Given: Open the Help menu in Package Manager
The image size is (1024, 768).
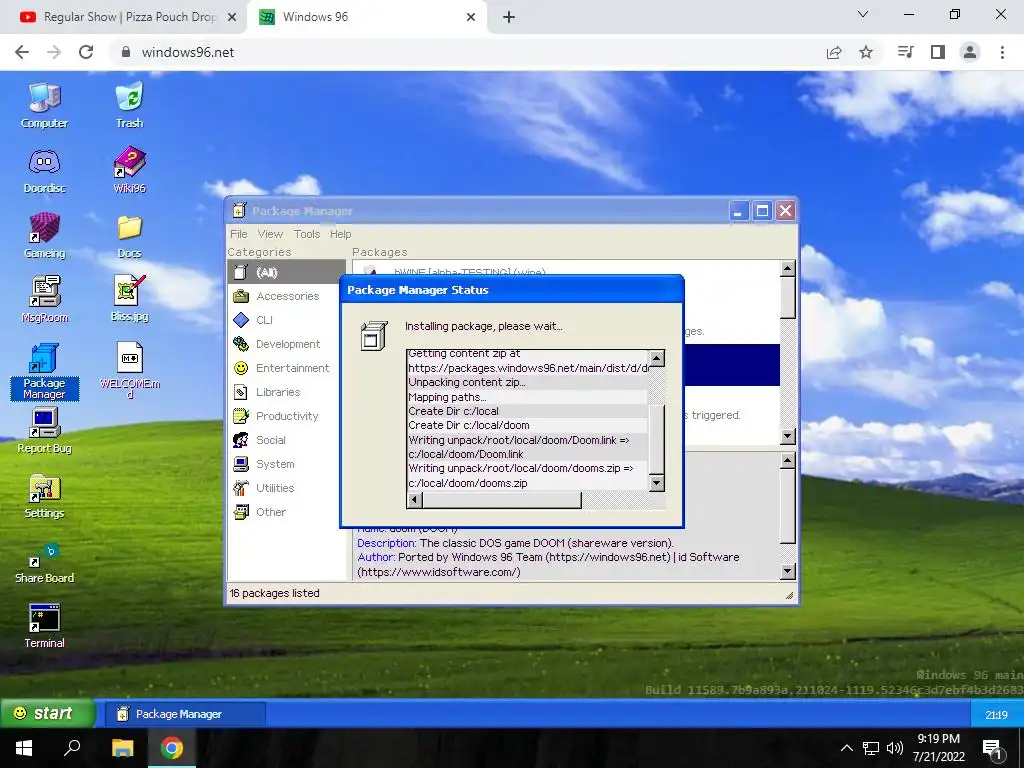Looking at the screenshot, I should click(x=340, y=234).
